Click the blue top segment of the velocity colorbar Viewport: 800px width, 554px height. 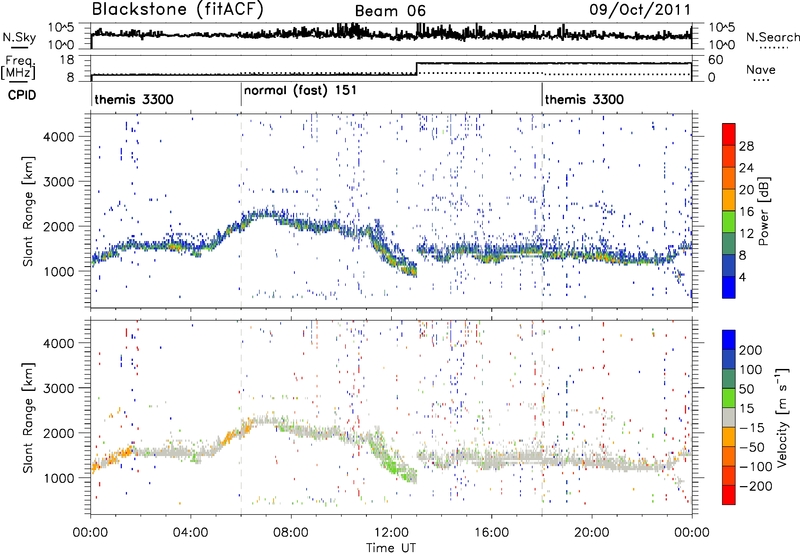pos(729,340)
